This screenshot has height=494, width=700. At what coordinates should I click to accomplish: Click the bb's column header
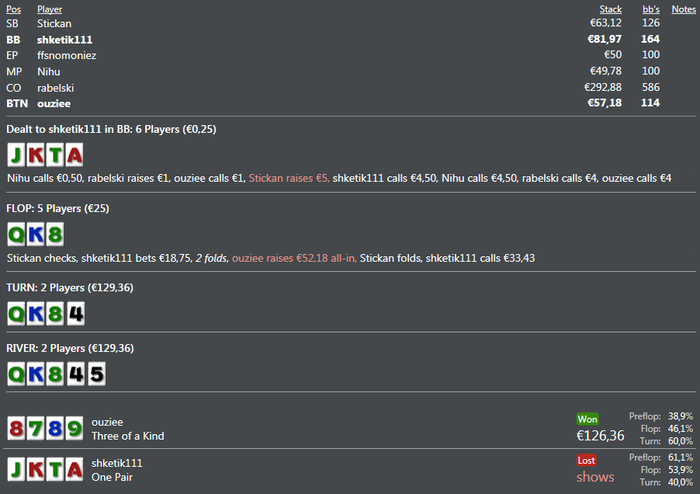pos(651,9)
